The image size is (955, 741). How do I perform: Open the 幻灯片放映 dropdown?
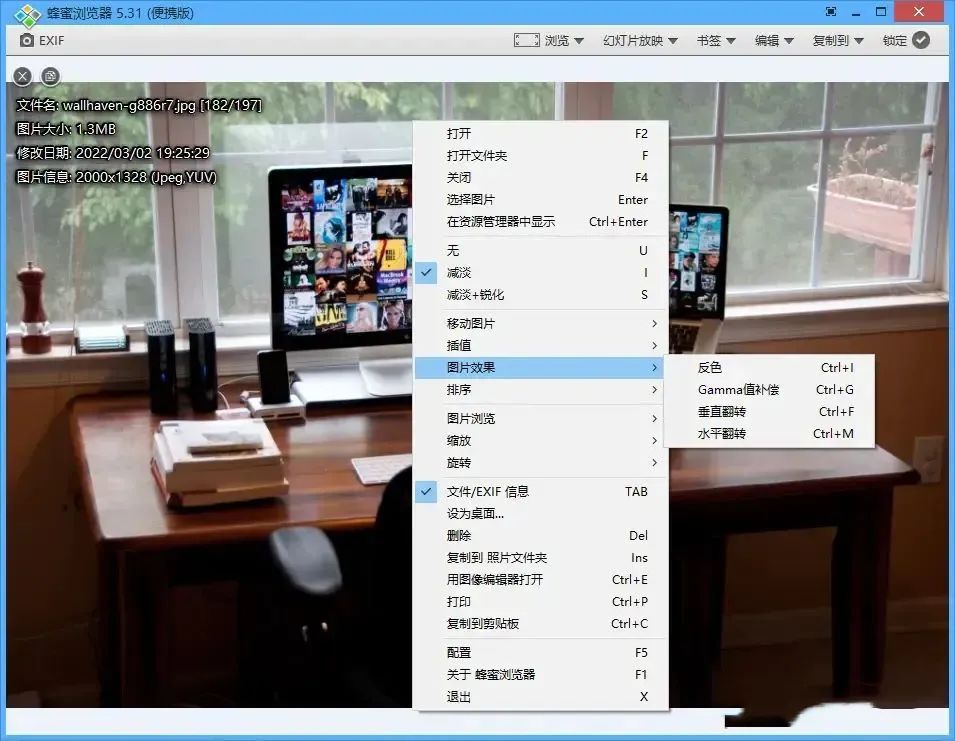(x=640, y=41)
